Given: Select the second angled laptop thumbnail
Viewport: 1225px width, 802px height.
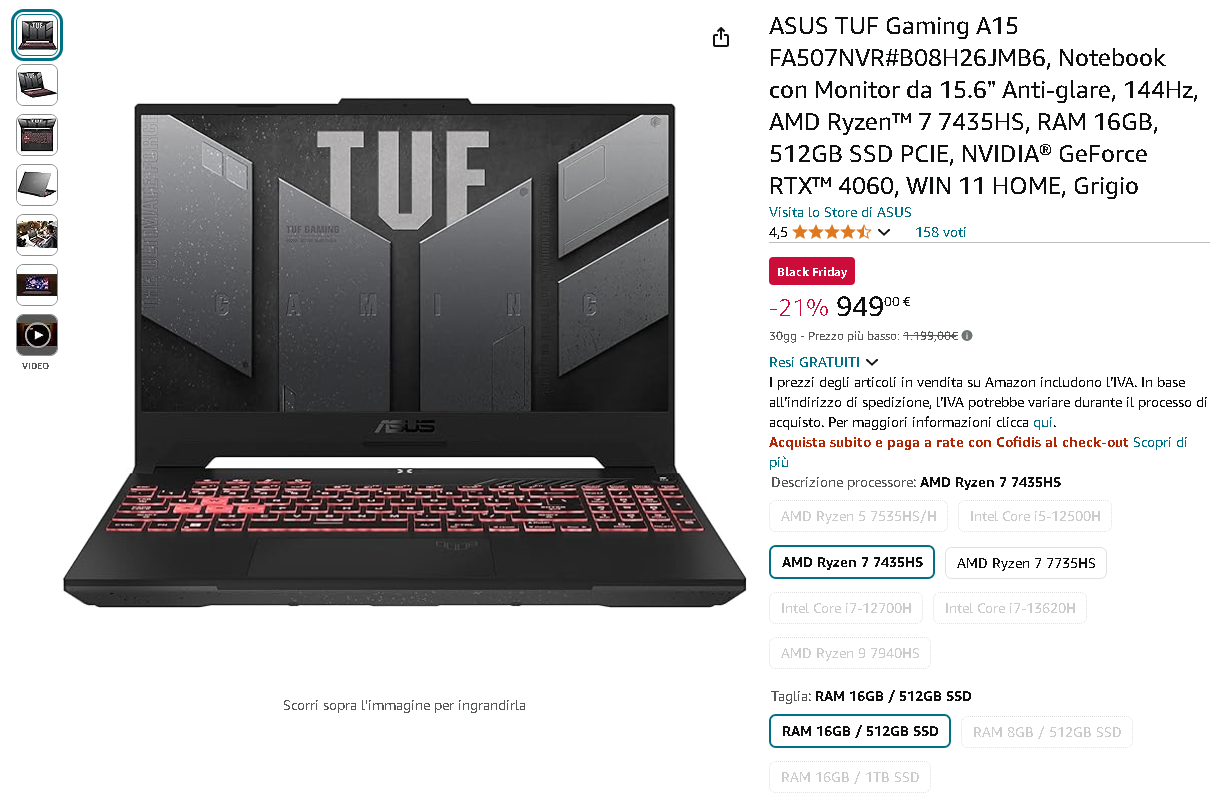Looking at the screenshot, I should click(x=37, y=85).
